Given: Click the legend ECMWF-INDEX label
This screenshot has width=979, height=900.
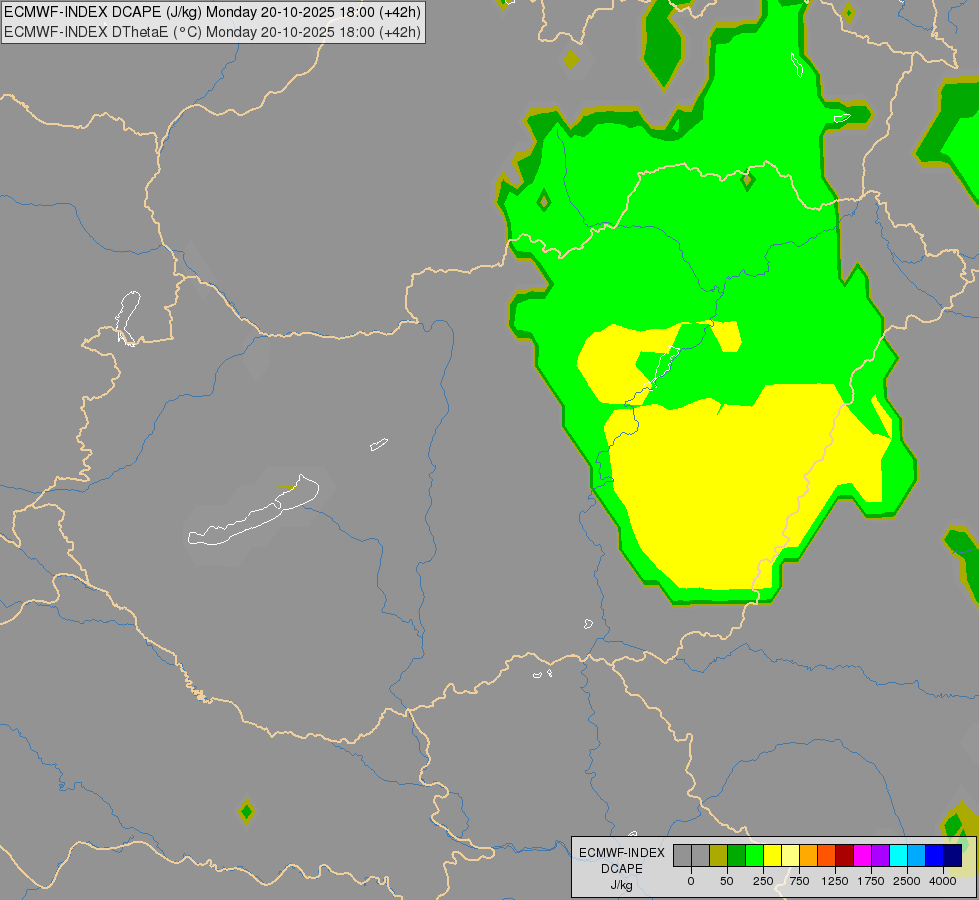Looking at the screenshot, I should coord(622,853).
